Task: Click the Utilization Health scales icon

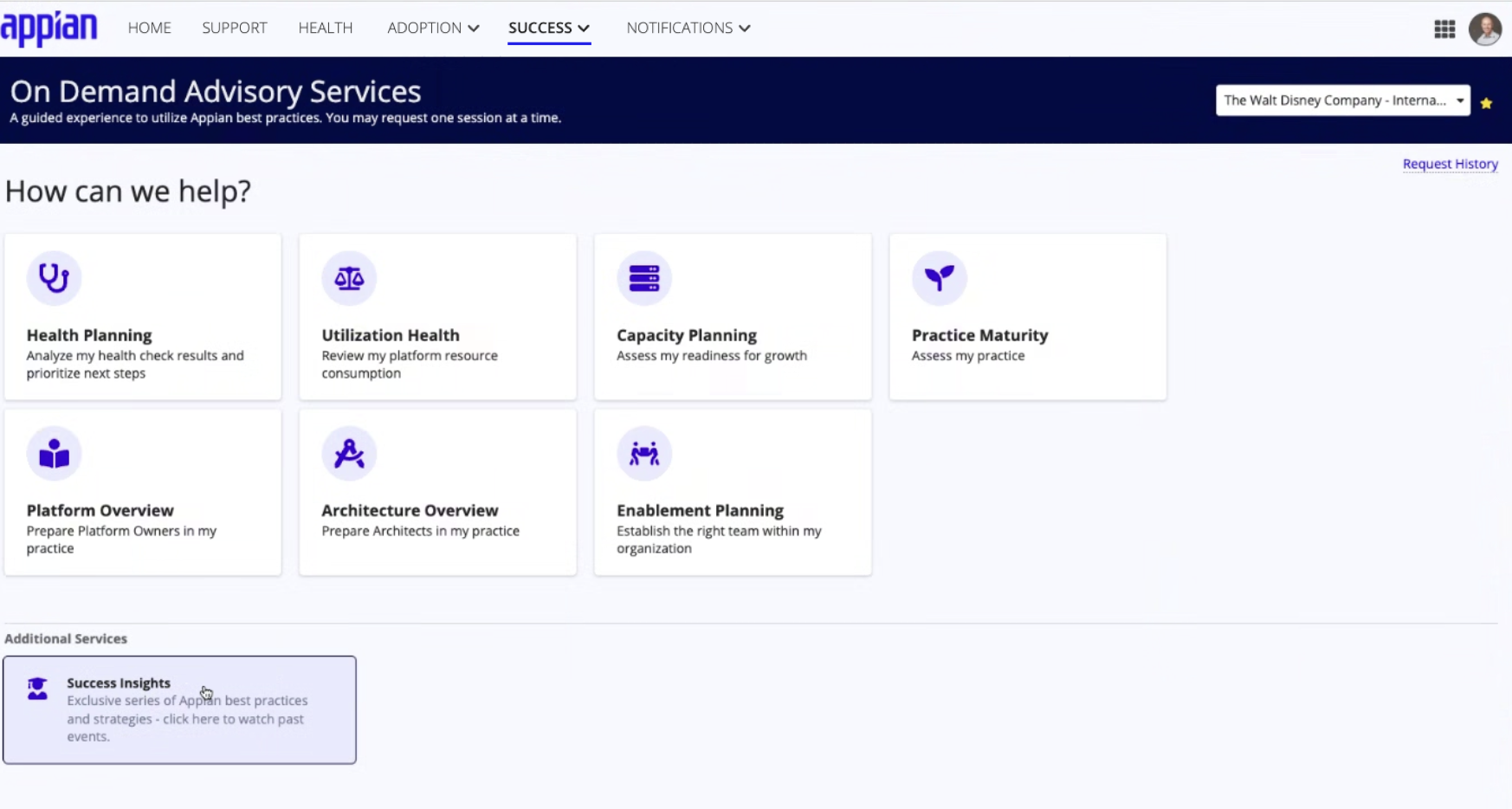Action: click(x=349, y=278)
